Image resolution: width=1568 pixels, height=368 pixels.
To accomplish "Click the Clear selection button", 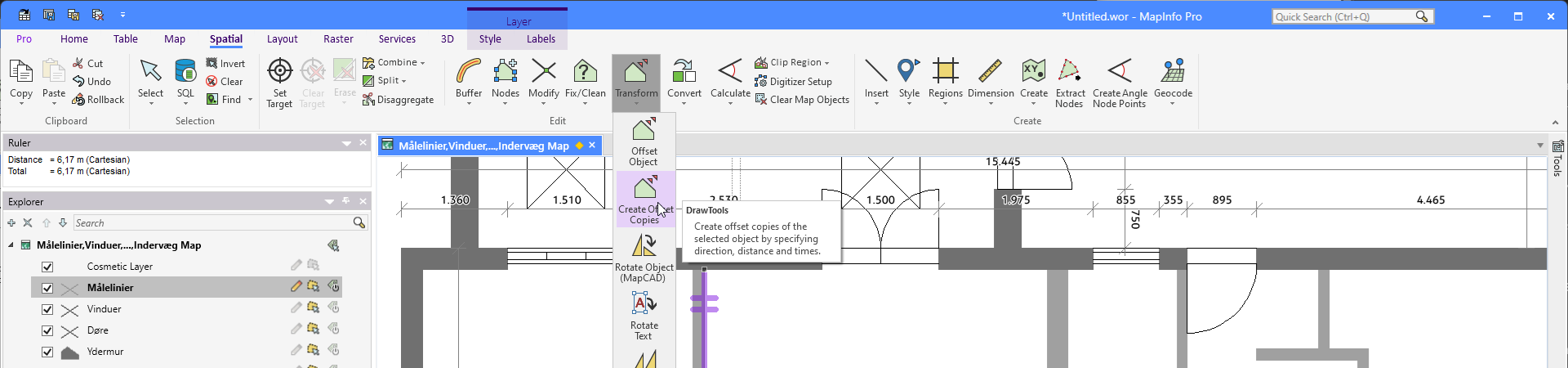I will coord(225,81).
